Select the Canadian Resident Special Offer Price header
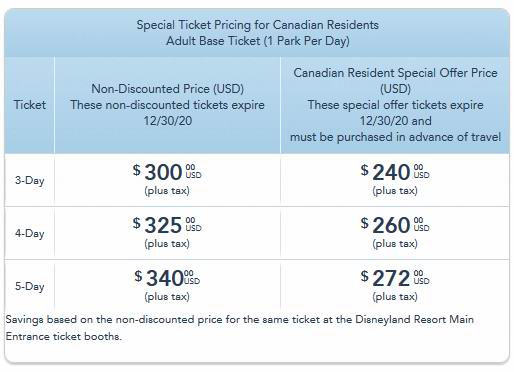 pyautogui.click(x=395, y=81)
